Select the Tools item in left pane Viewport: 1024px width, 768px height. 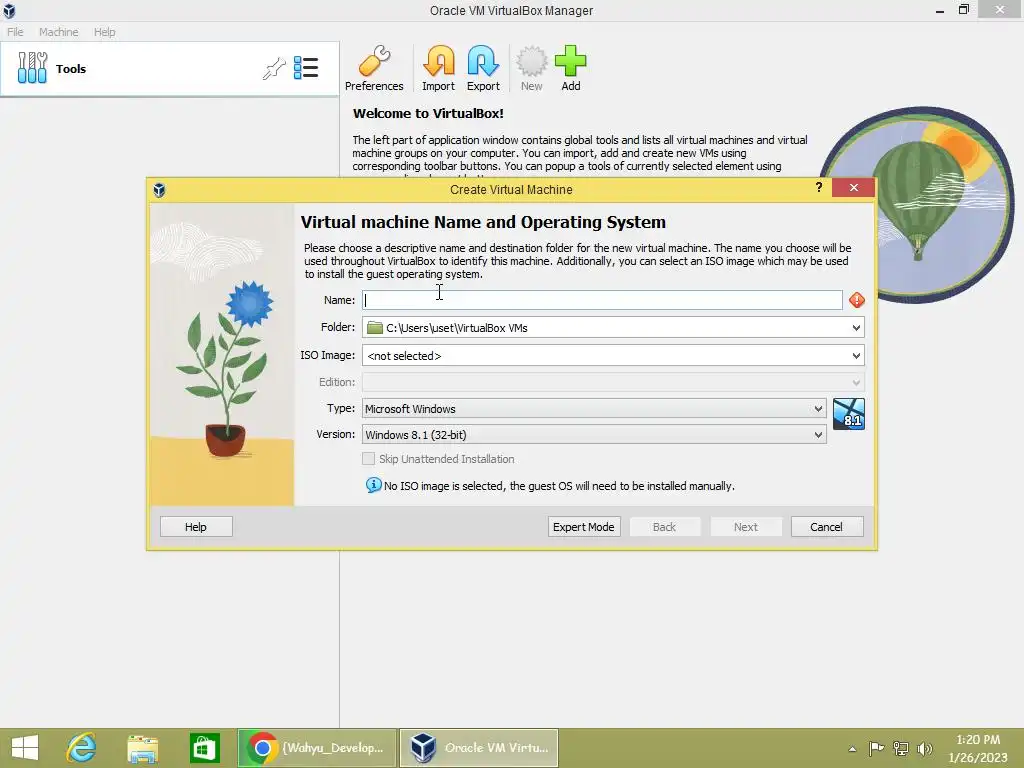coord(169,69)
